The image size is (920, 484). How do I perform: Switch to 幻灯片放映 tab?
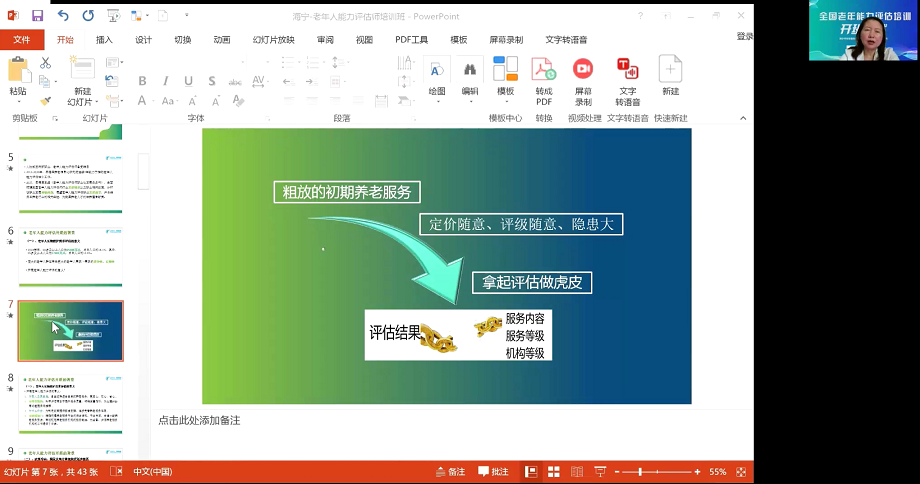point(273,40)
